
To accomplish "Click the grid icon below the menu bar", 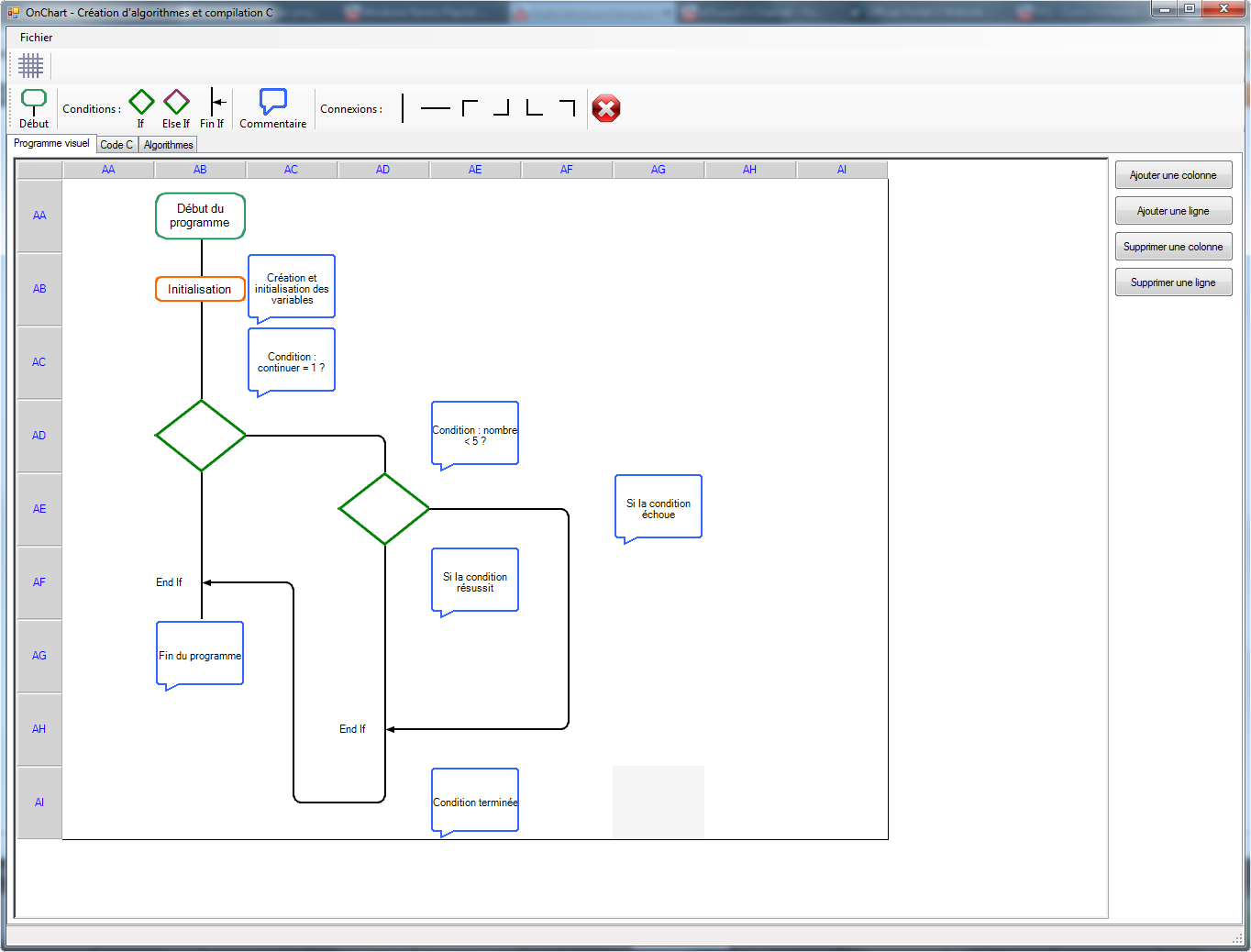I will pos(30,65).
